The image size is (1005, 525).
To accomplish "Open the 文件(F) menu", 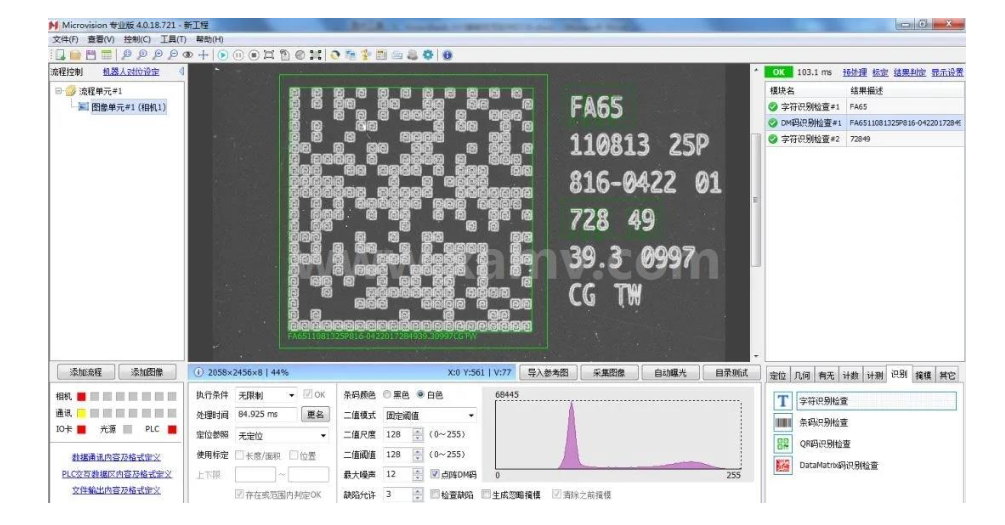I will (x=65, y=40).
